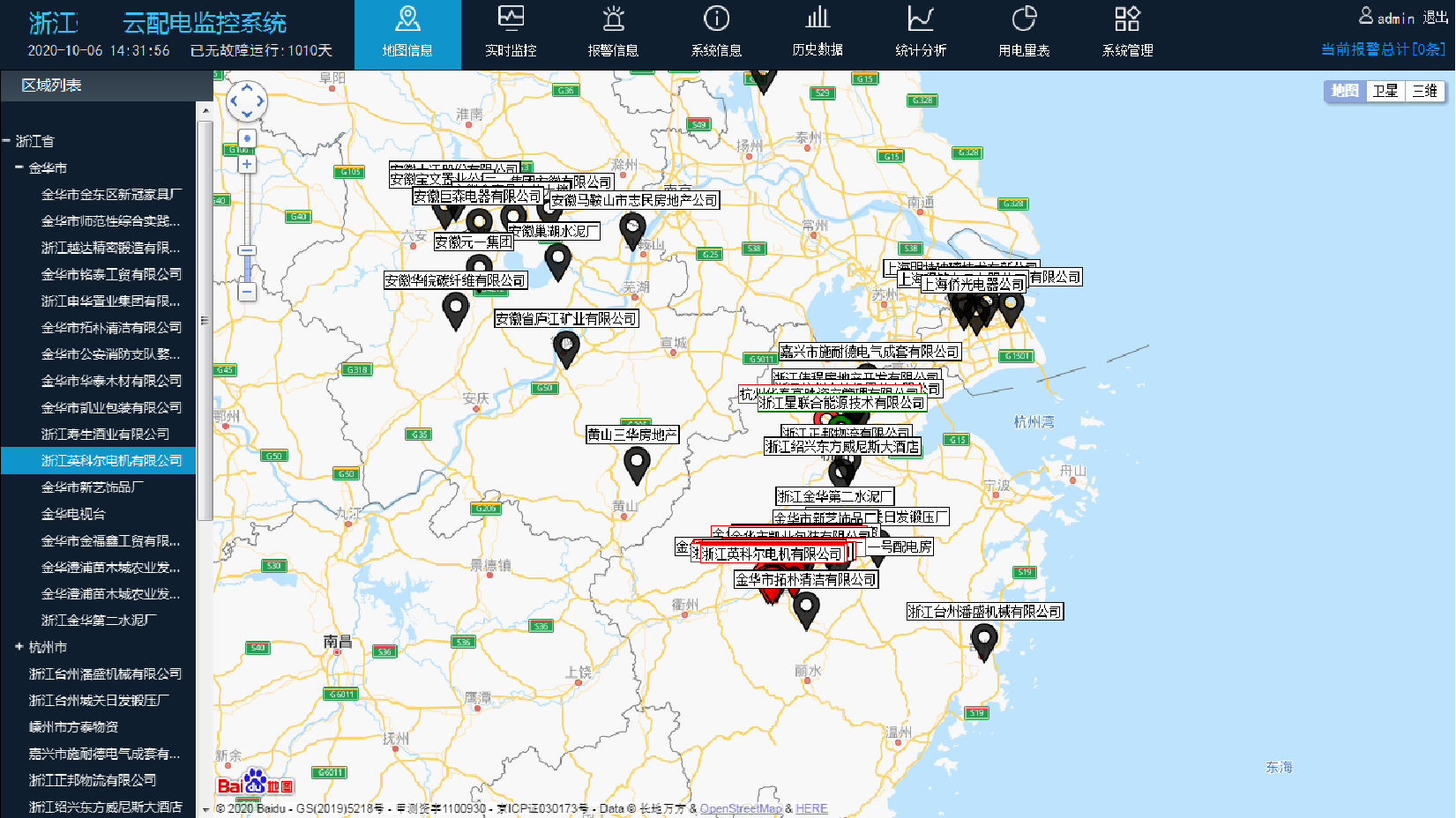Click the 当前报警总计 alarm count link

(1383, 49)
